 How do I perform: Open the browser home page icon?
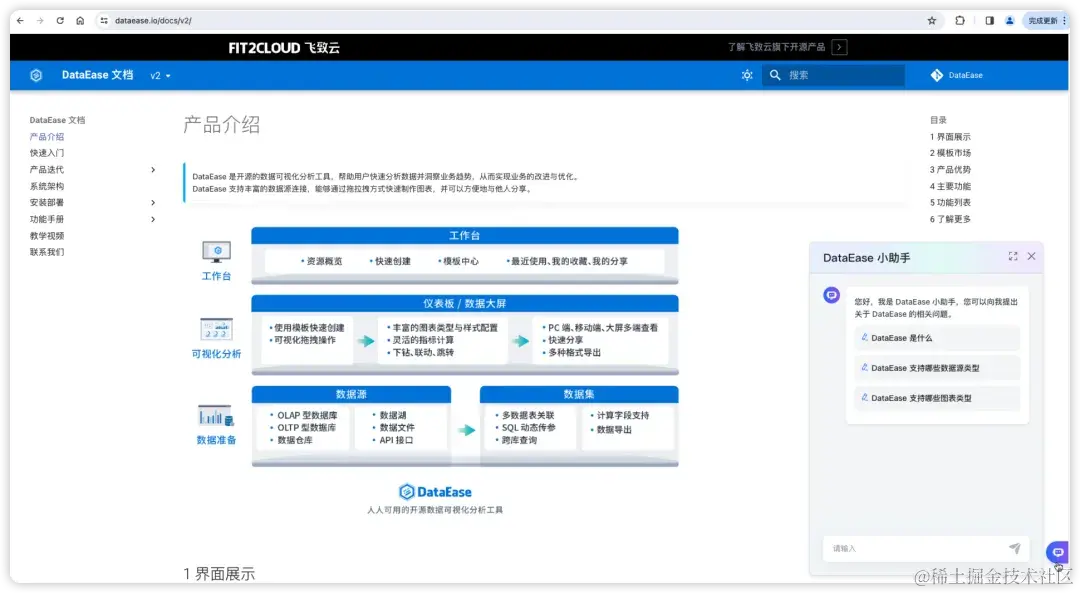(80, 21)
